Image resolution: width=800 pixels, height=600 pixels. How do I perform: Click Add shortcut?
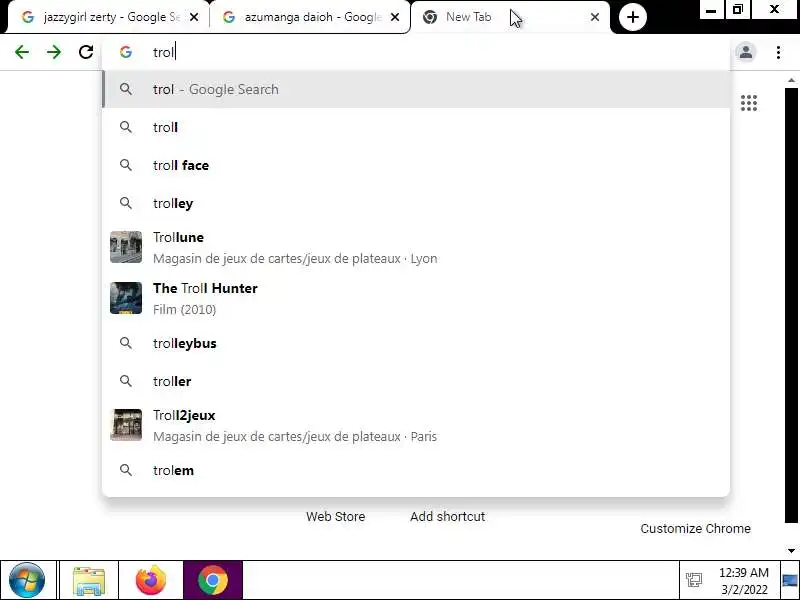pyautogui.click(x=447, y=516)
